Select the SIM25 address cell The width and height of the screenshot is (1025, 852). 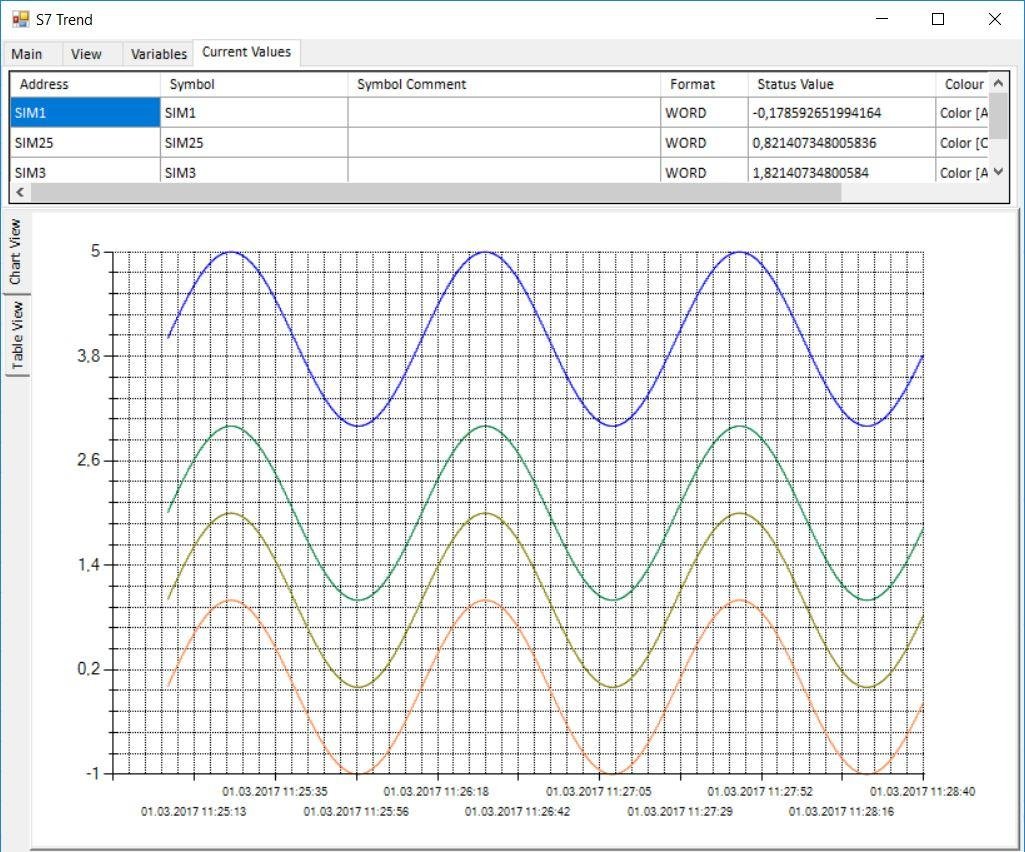85,143
